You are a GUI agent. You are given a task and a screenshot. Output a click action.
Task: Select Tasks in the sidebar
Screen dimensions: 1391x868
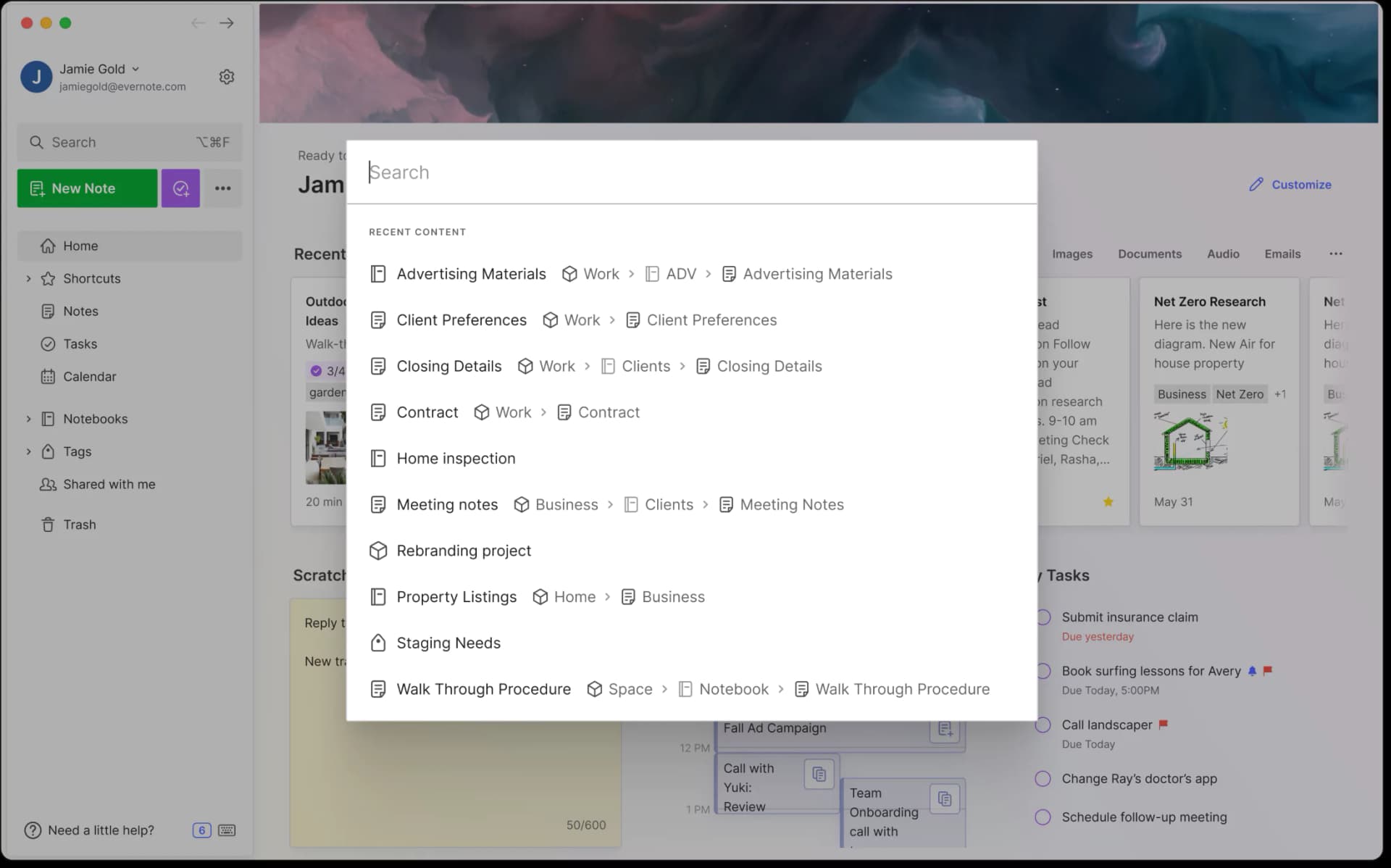coord(80,343)
